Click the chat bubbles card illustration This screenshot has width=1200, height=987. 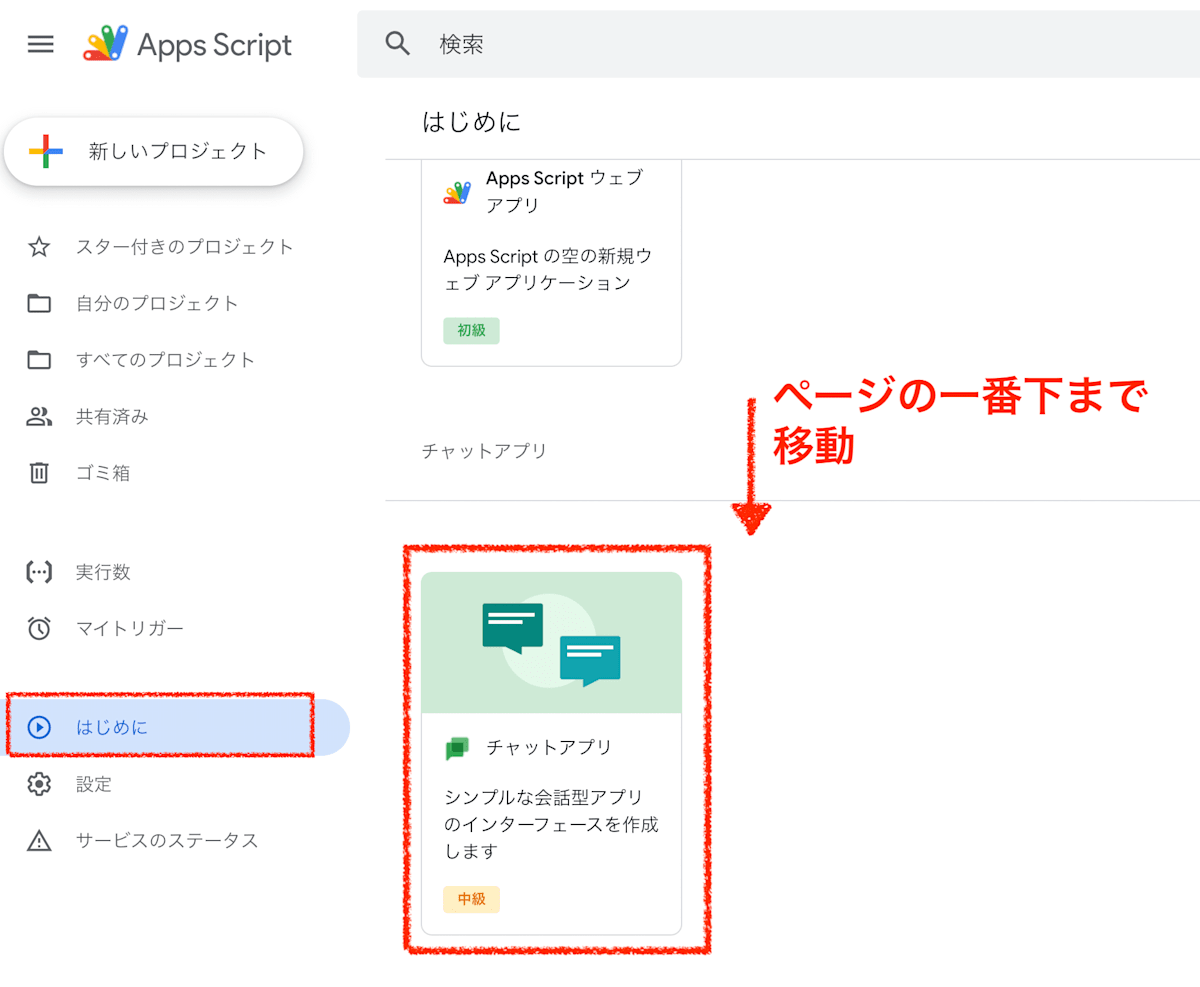(x=551, y=643)
